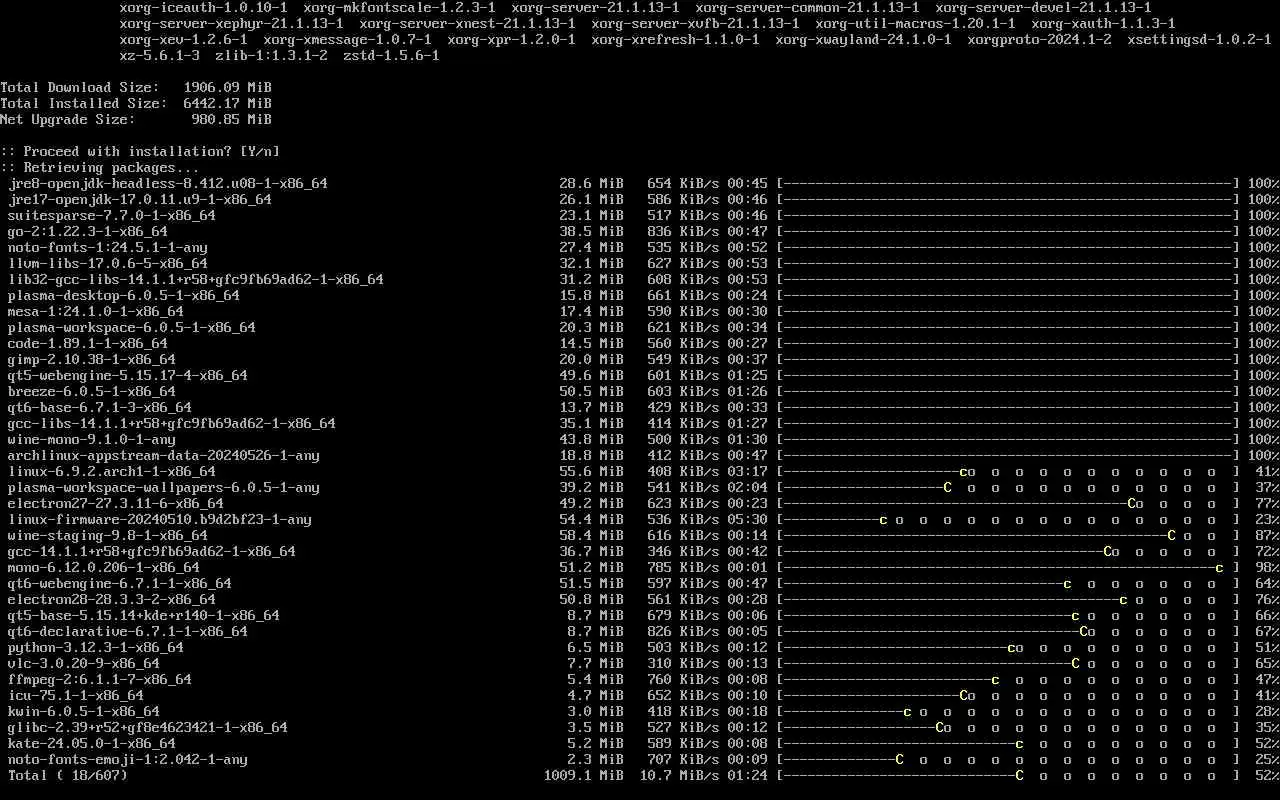Click "Net Upgrade Size:" label
The image size is (1280, 800).
pos(68,119)
